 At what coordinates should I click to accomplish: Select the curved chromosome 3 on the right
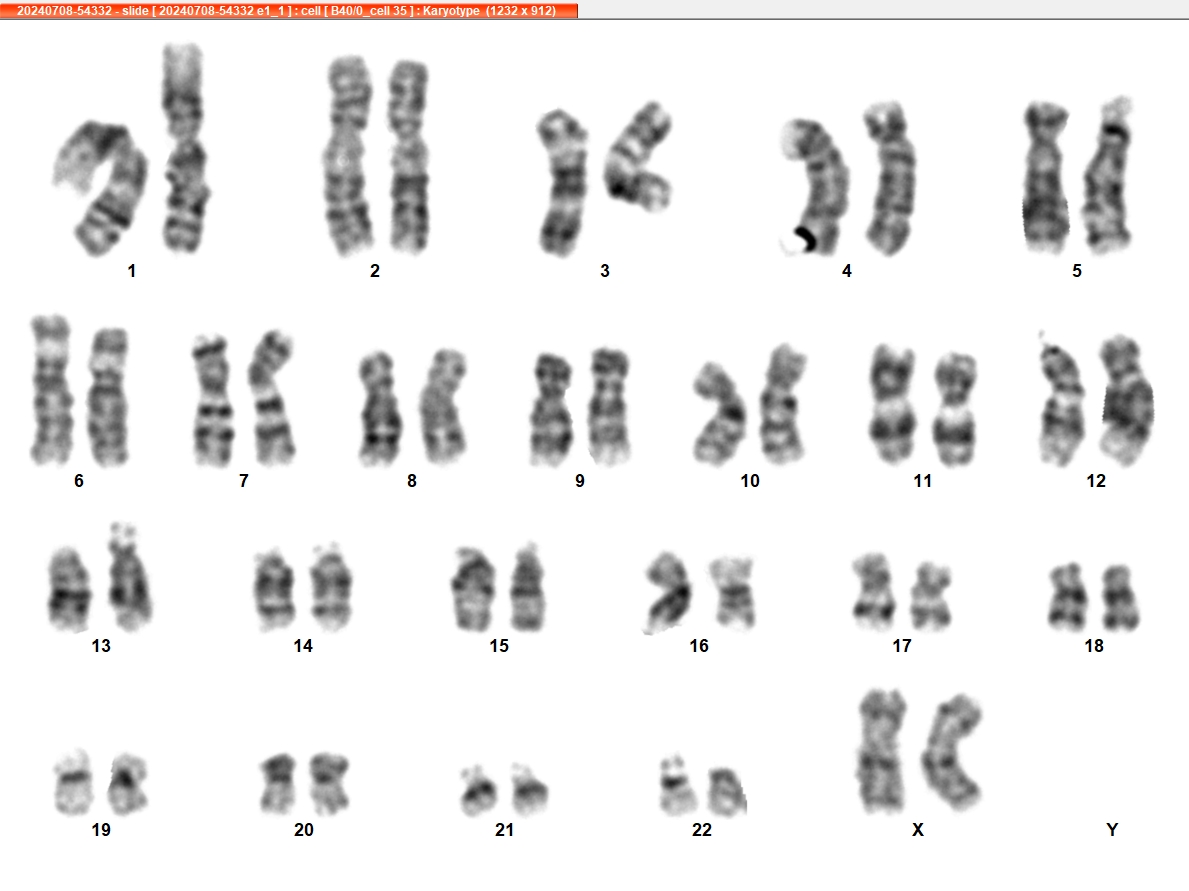point(638,157)
